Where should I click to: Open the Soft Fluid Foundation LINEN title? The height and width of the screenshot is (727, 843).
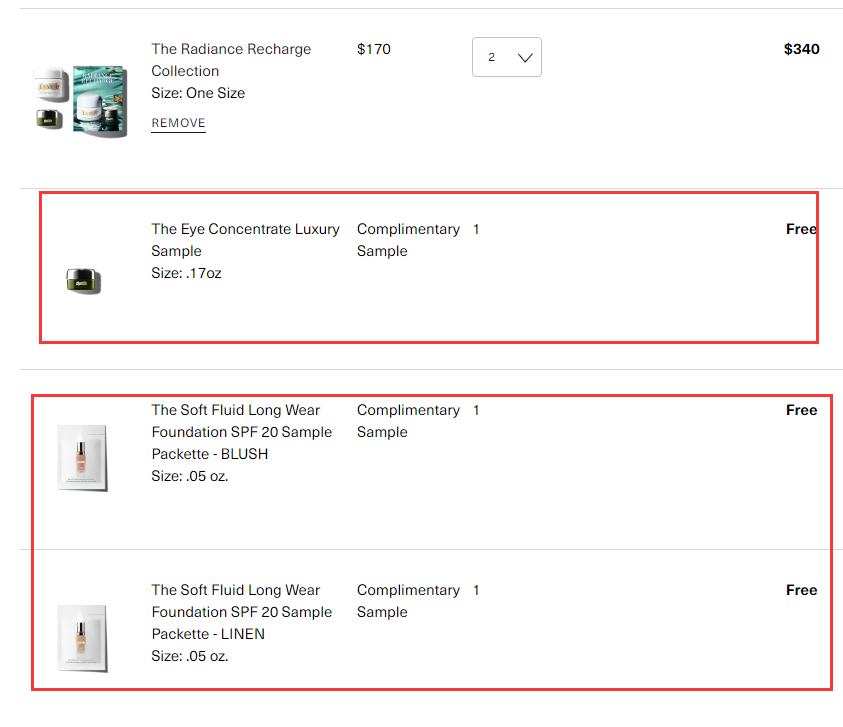point(241,612)
